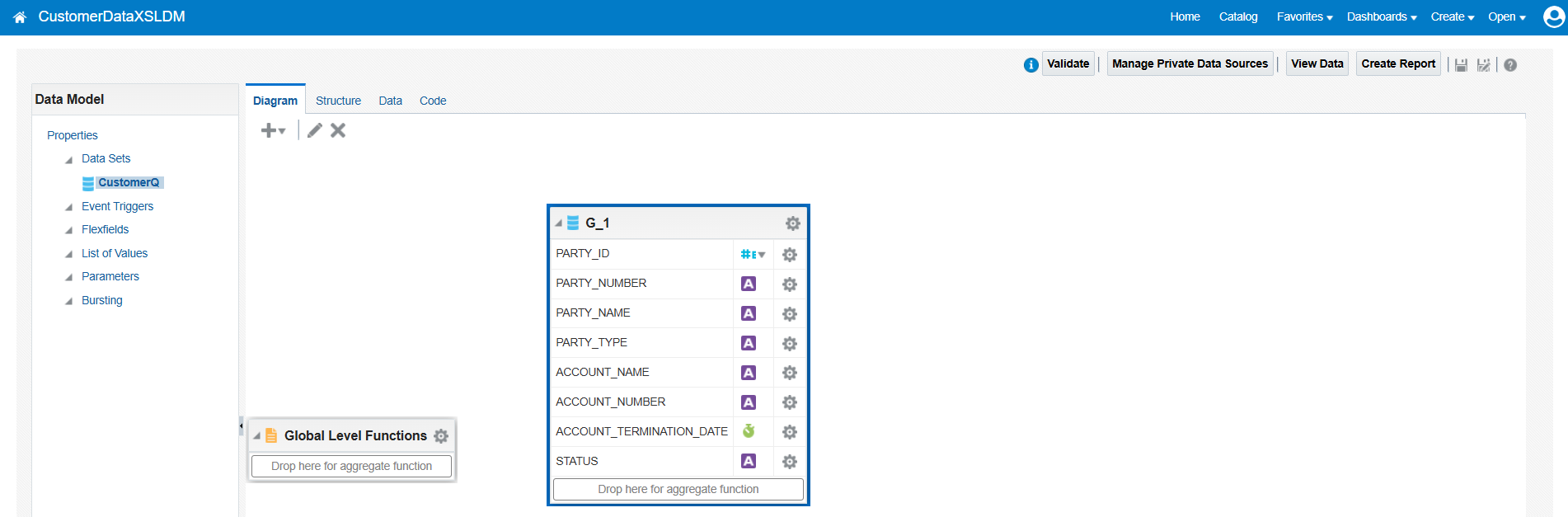Image resolution: width=1568 pixels, height=517 pixels.
Task: Click the pencil edit icon in diagram toolbar
Action: click(x=314, y=130)
